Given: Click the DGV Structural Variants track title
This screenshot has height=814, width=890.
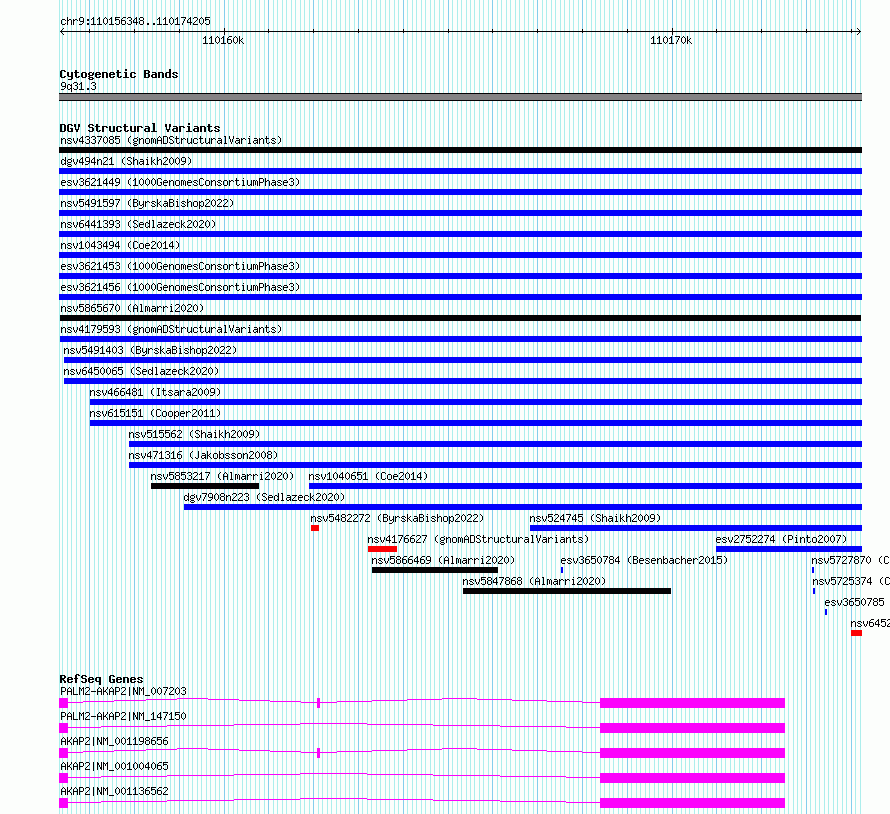Looking at the screenshot, I should 140,128.
